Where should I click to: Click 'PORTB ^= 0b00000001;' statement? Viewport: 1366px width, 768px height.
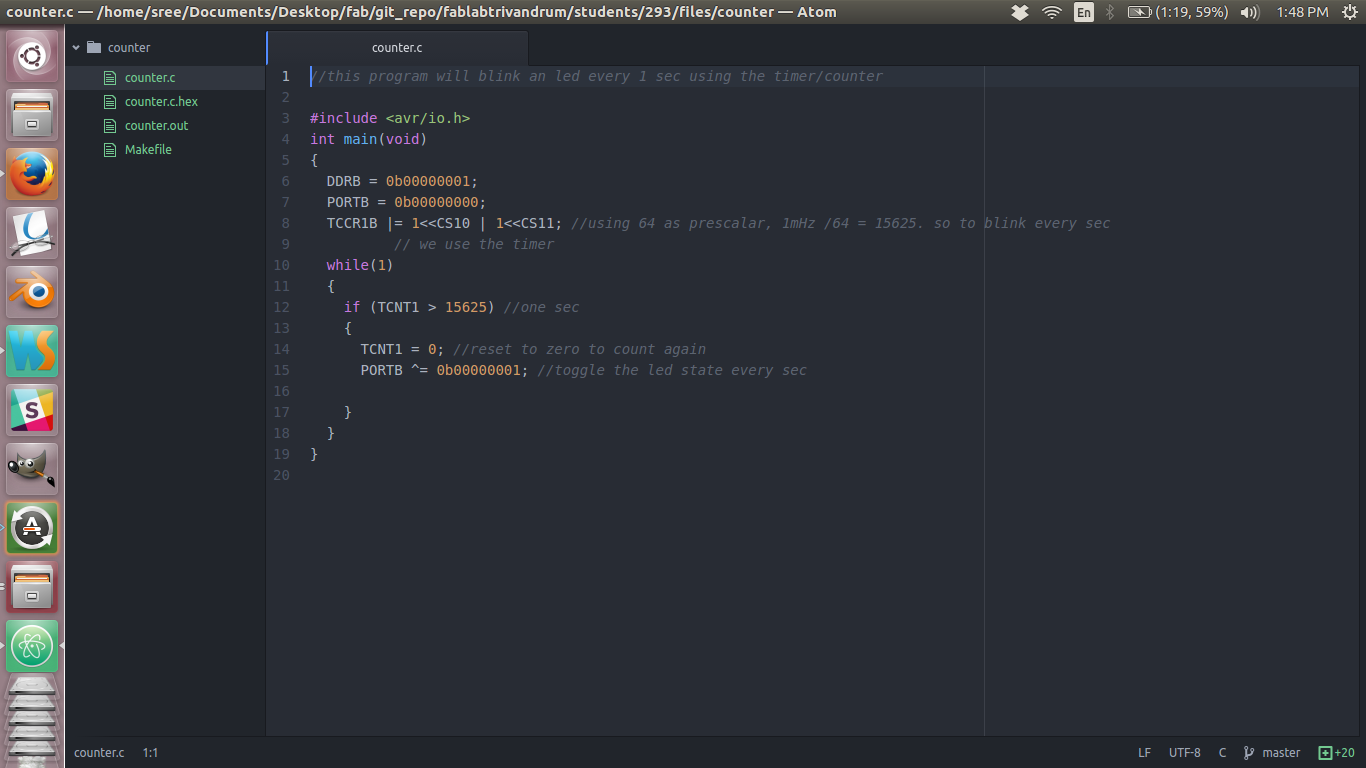click(x=445, y=370)
